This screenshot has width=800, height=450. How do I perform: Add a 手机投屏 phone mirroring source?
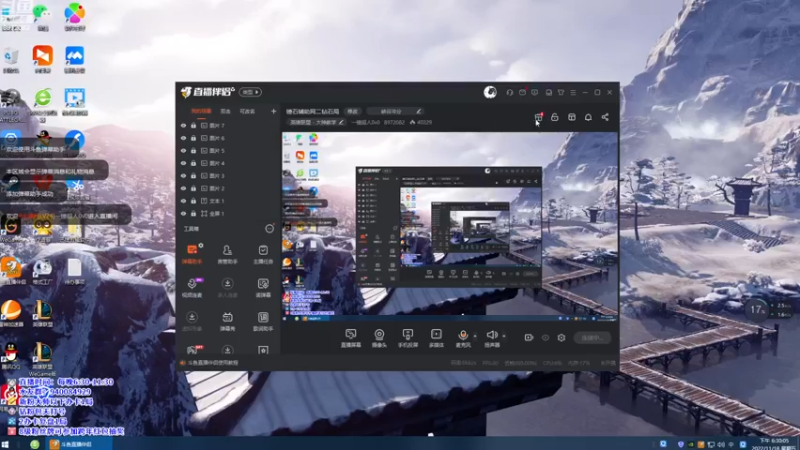(408, 338)
